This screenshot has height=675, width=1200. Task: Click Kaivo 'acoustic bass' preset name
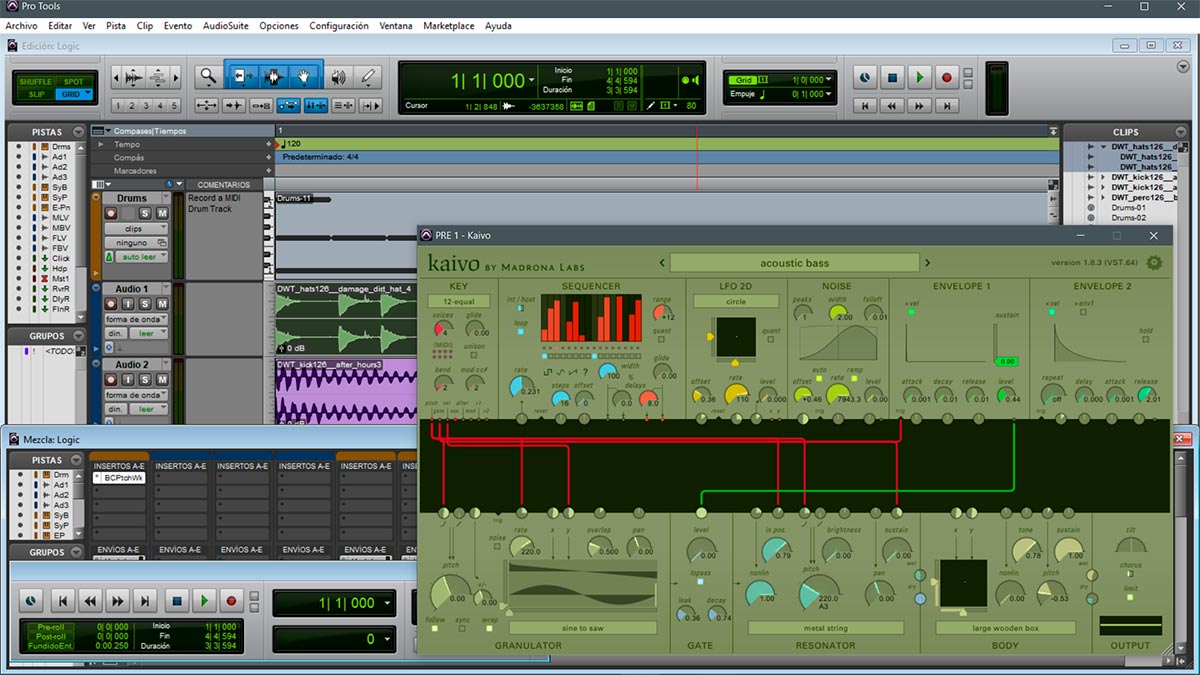(x=794, y=263)
